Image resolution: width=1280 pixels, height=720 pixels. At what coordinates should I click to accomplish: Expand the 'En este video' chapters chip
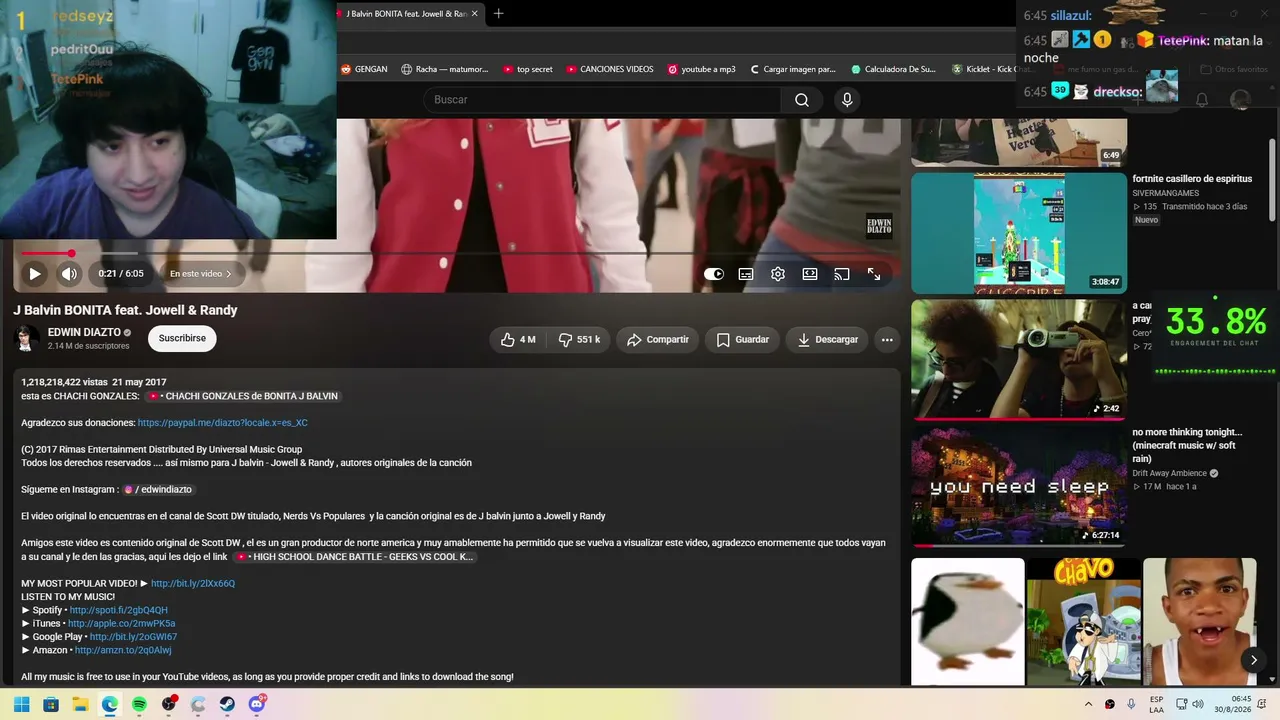(201, 274)
